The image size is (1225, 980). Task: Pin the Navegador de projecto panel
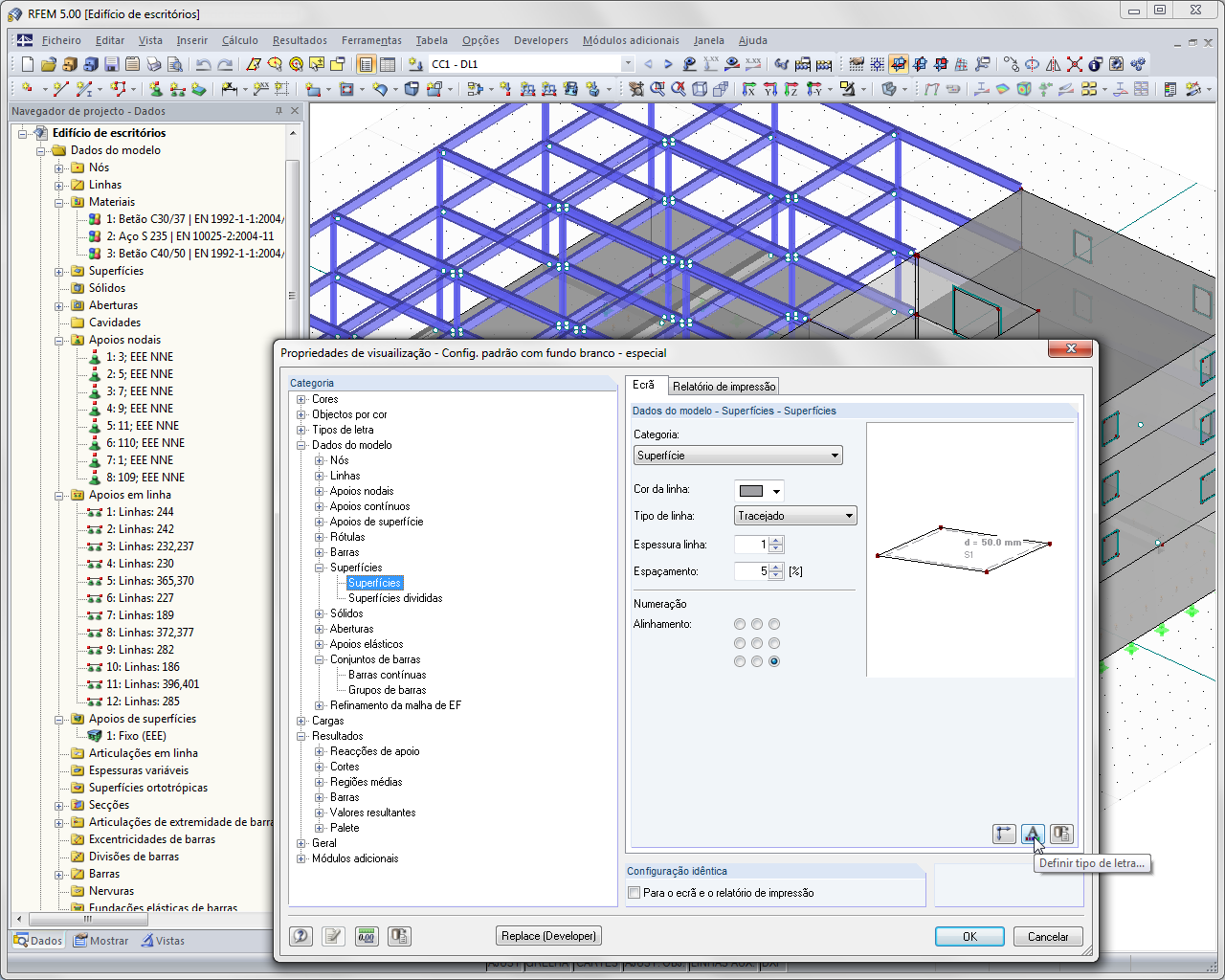click(278, 111)
